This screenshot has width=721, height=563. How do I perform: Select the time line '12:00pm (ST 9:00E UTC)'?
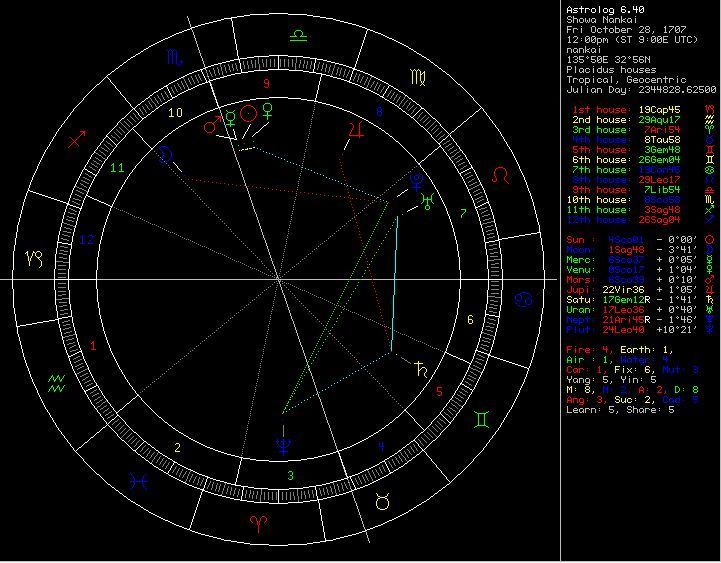[x=632, y=40]
